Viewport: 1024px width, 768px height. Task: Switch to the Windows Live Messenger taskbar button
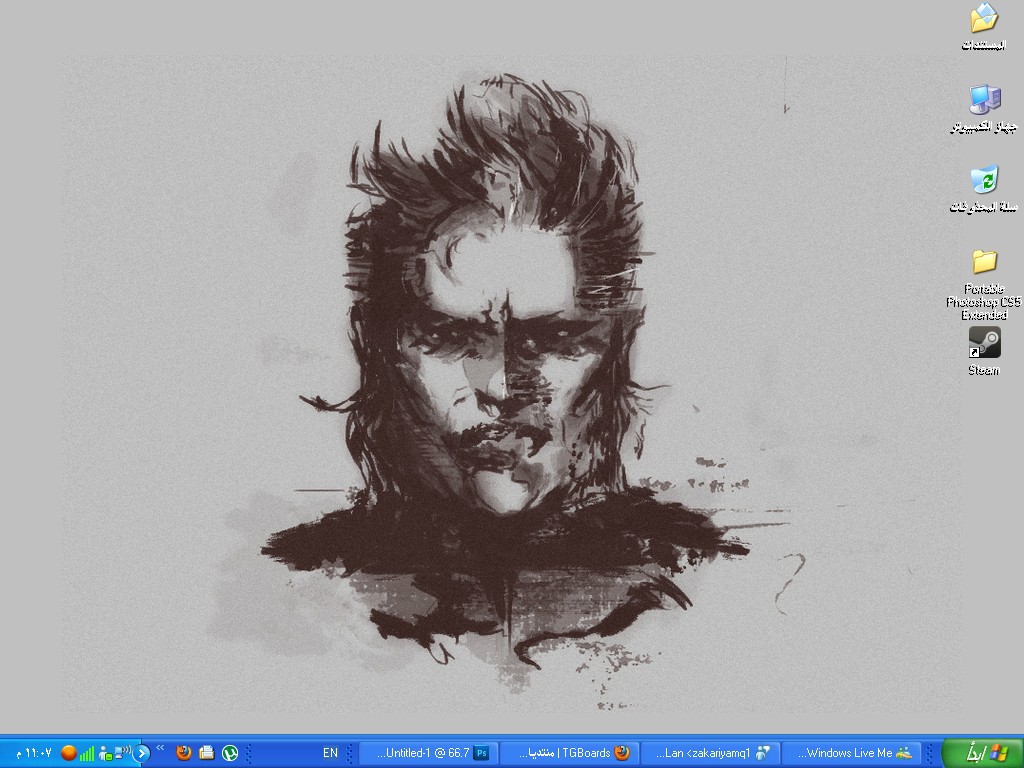point(853,753)
